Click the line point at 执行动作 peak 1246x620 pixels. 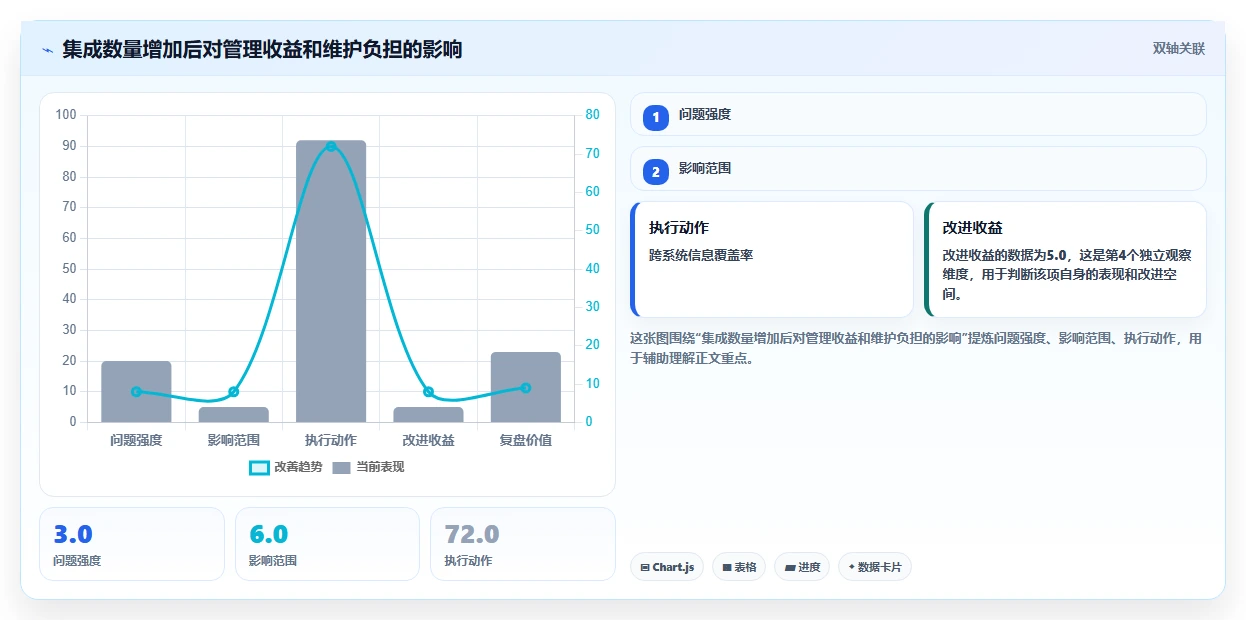(x=331, y=146)
